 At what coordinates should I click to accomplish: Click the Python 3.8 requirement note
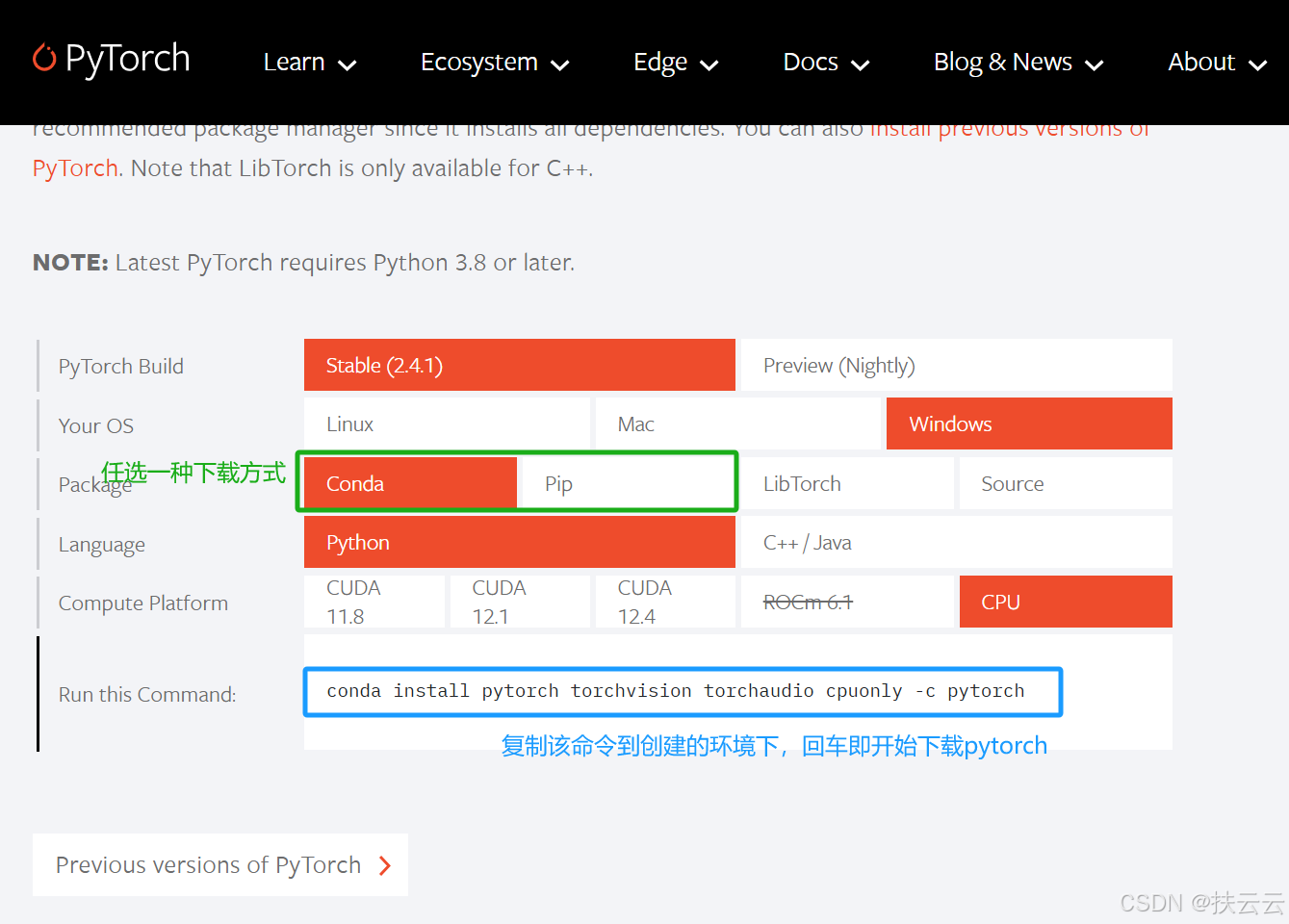(303, 263)
